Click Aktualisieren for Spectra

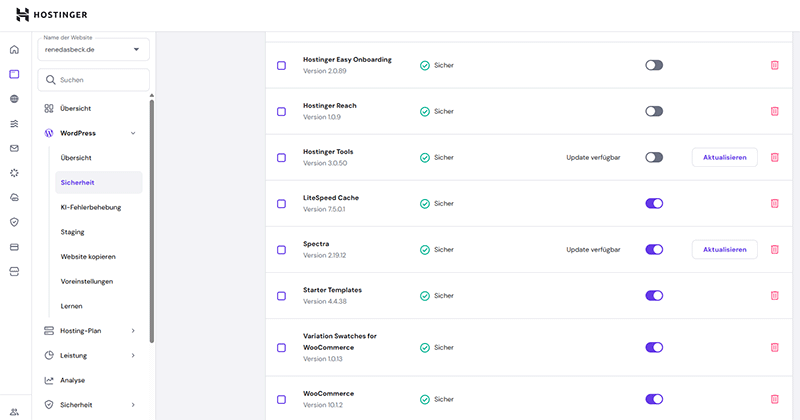(x=724, y=250)
